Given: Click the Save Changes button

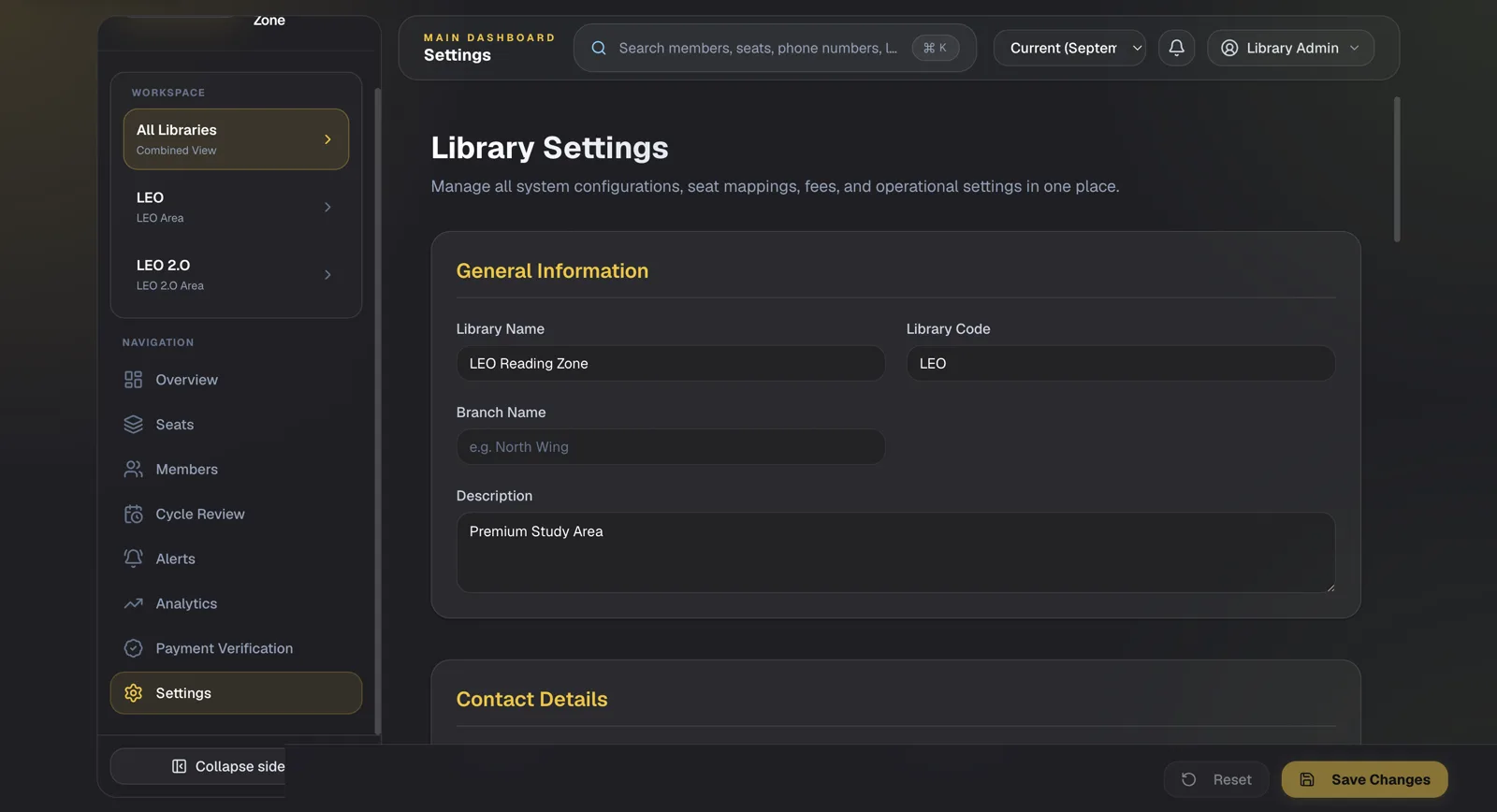Looking at the screenshot, I should (x=1364, y=779).
